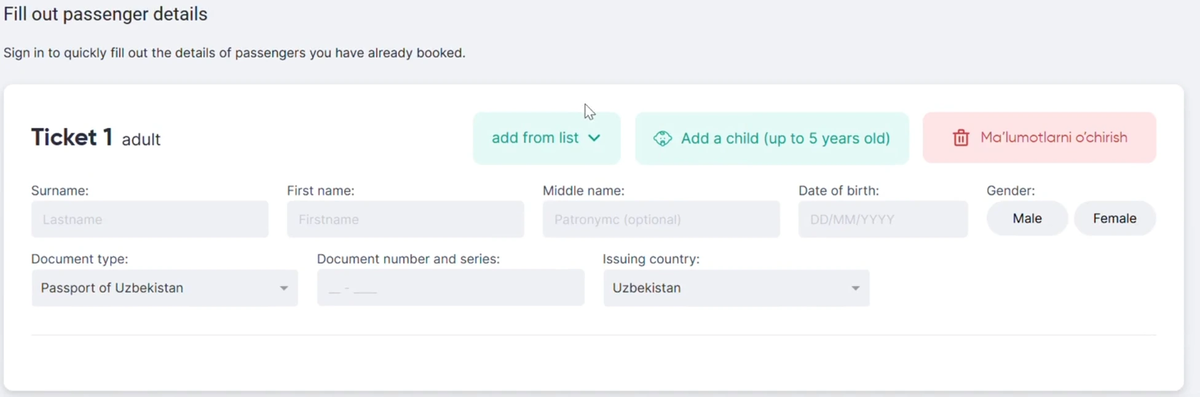Open Passport of Uzbekistan document type selector

click(165, 288)
